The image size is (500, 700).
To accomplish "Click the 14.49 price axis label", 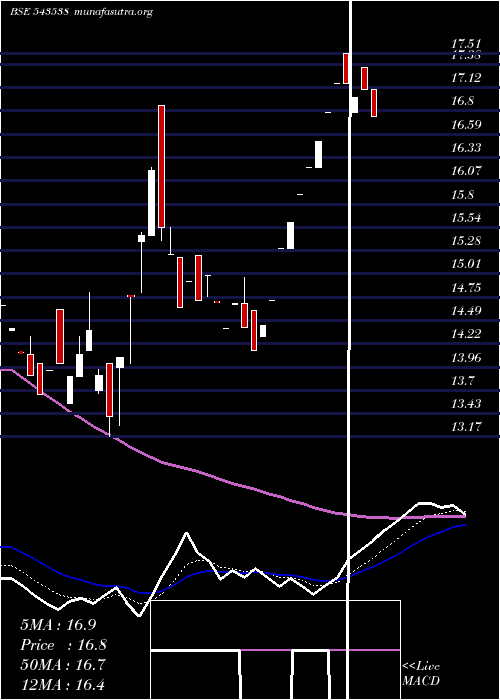I will point(466,311).
